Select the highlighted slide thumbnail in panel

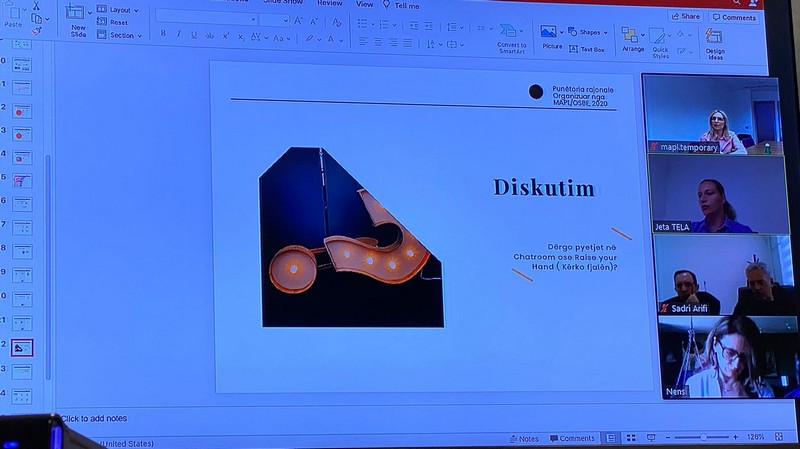pyautogui.click(x=21, y=348)
